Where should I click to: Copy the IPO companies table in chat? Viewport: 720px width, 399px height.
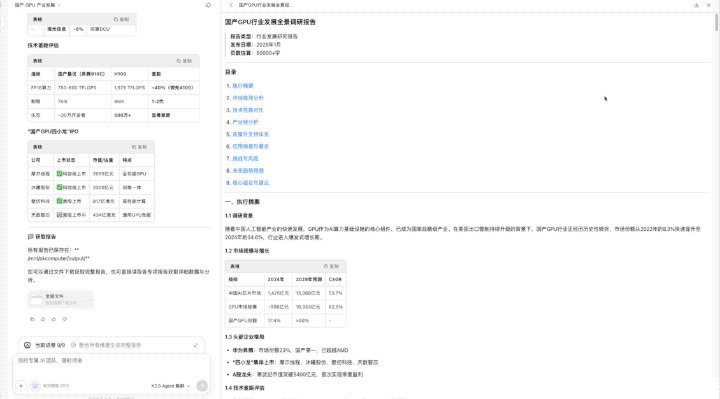click(140, 147)
